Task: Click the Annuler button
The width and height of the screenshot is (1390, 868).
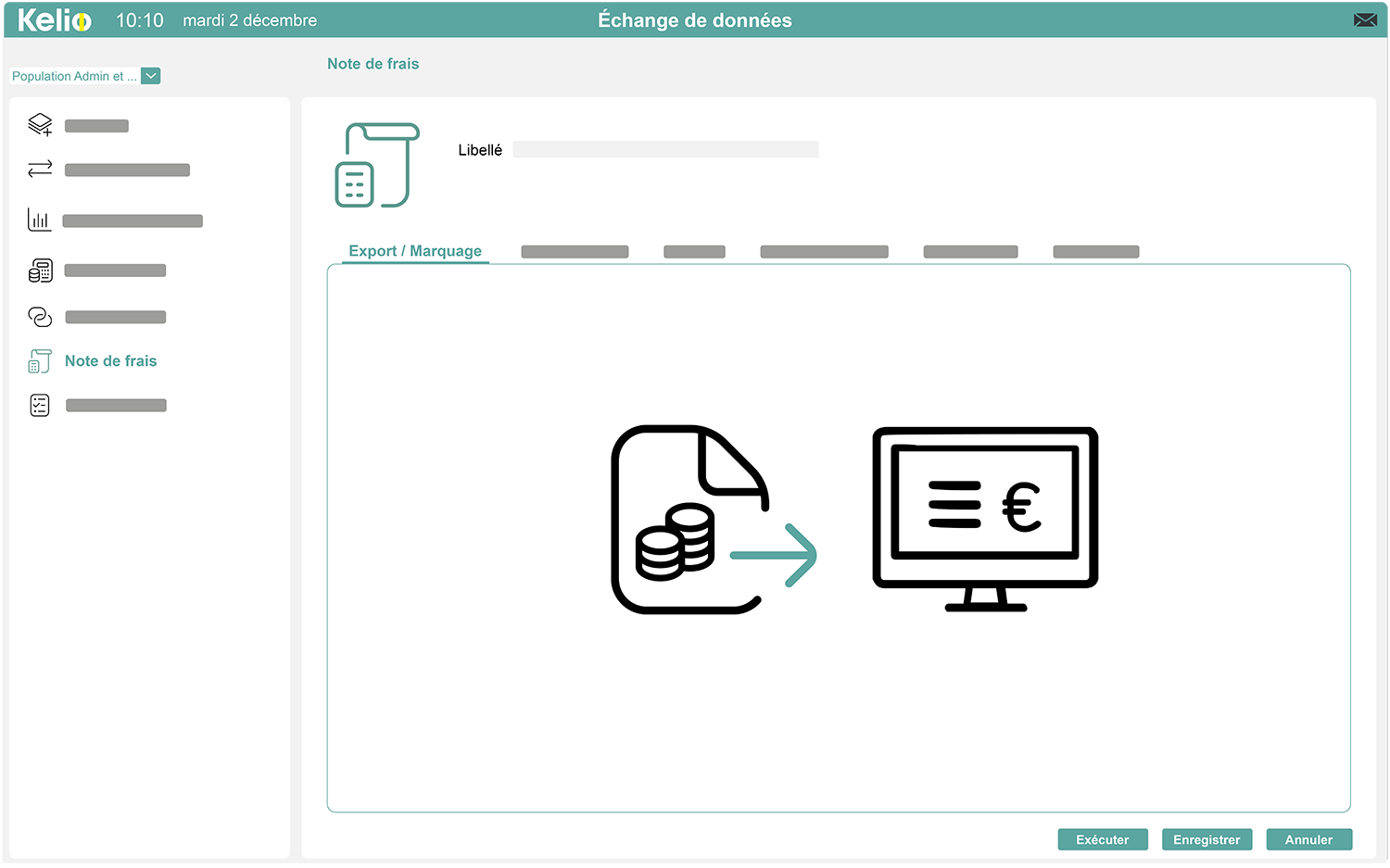Action: click(x=1308, y=839)
